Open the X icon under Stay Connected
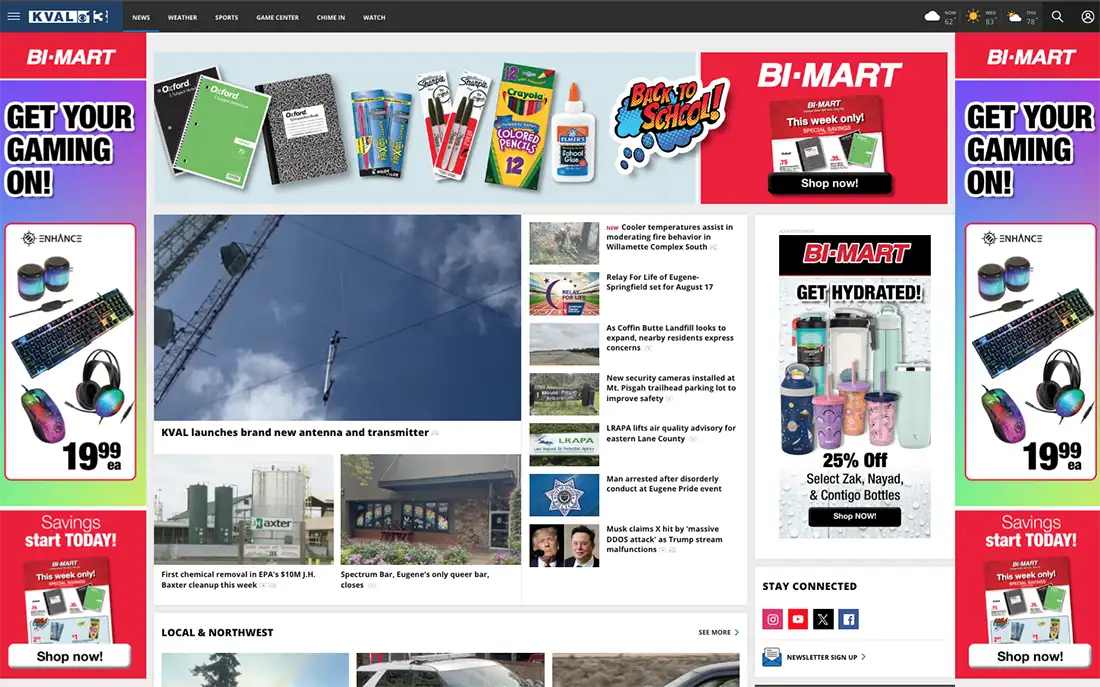The height and width of the screenshot is (687, 1100). click(823, 619)
